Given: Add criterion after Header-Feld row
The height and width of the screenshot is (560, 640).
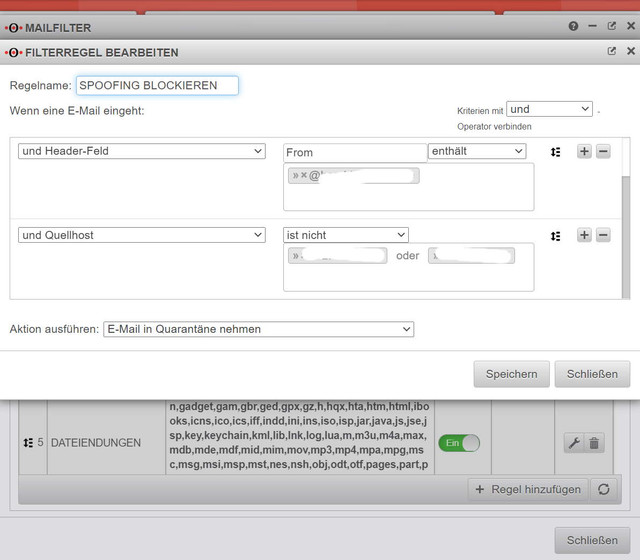Looking at the screenshot, I should click(584, 151).
